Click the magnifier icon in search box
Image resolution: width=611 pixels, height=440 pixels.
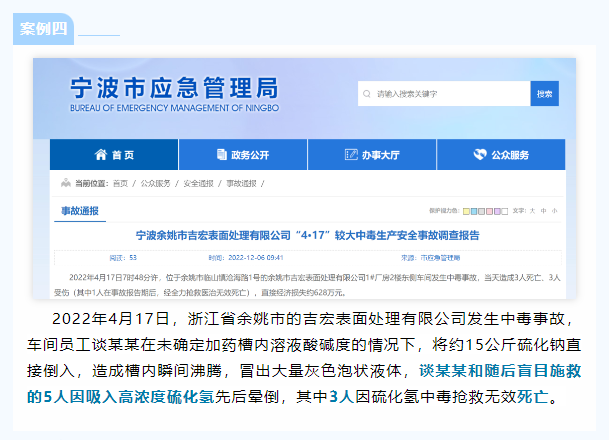(367, 94)
